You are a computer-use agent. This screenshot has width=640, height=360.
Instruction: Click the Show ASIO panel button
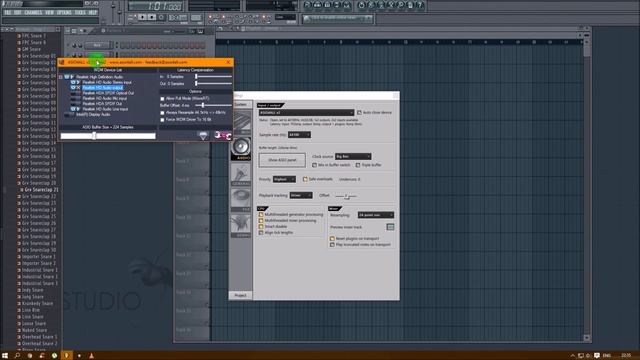click(282, 160)
